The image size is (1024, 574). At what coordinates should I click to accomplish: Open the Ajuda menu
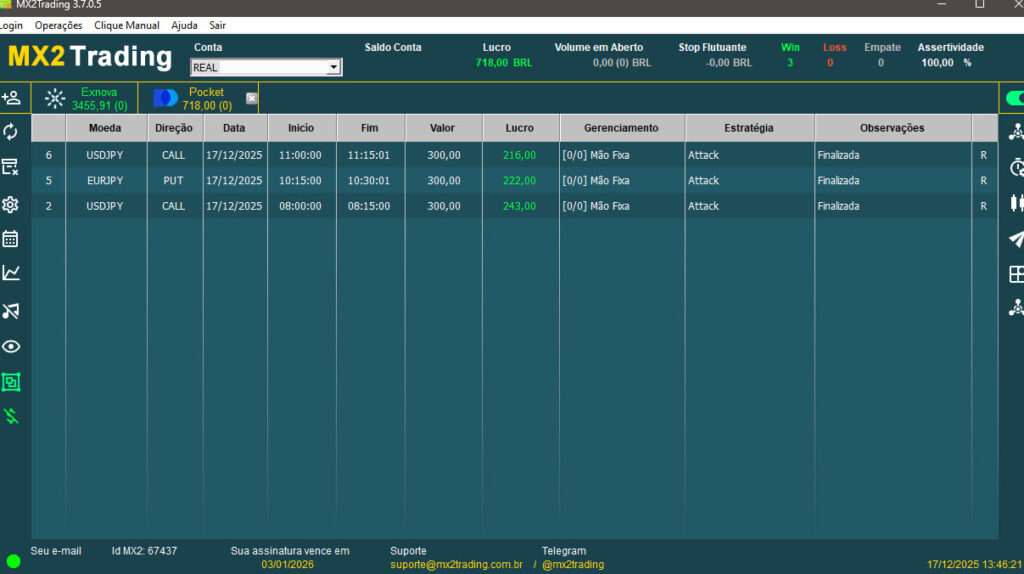pos(184,25)
